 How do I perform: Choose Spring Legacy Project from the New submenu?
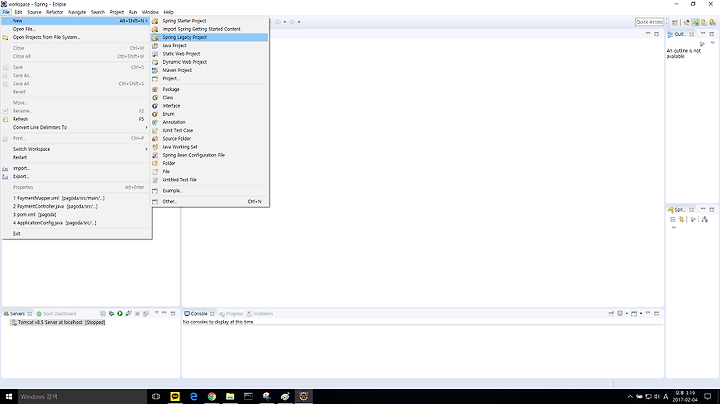click(x=209, y=37)
